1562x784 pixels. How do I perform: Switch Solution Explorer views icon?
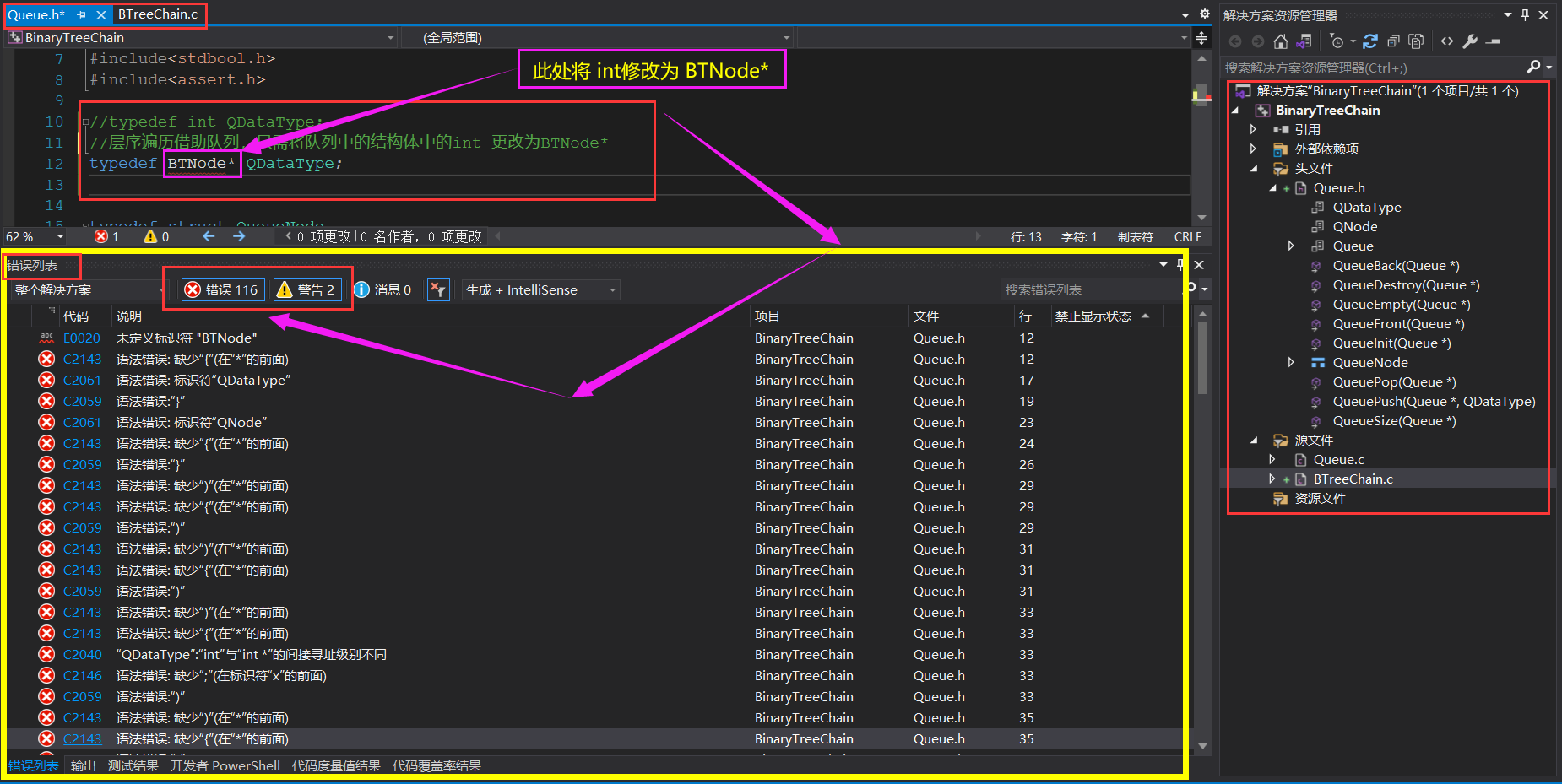(x=1304, y=41)
